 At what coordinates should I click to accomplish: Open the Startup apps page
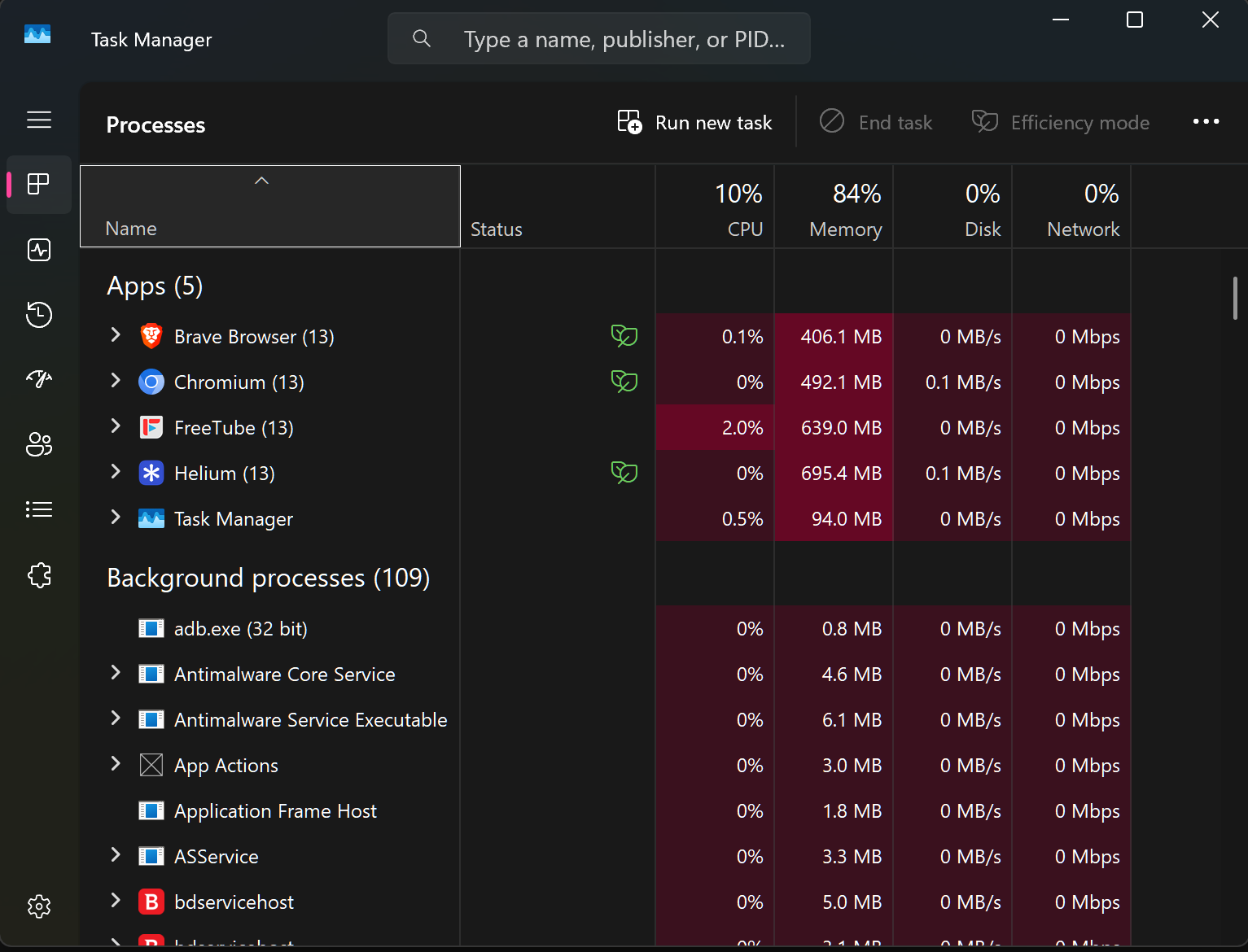[x=39, y=379]
